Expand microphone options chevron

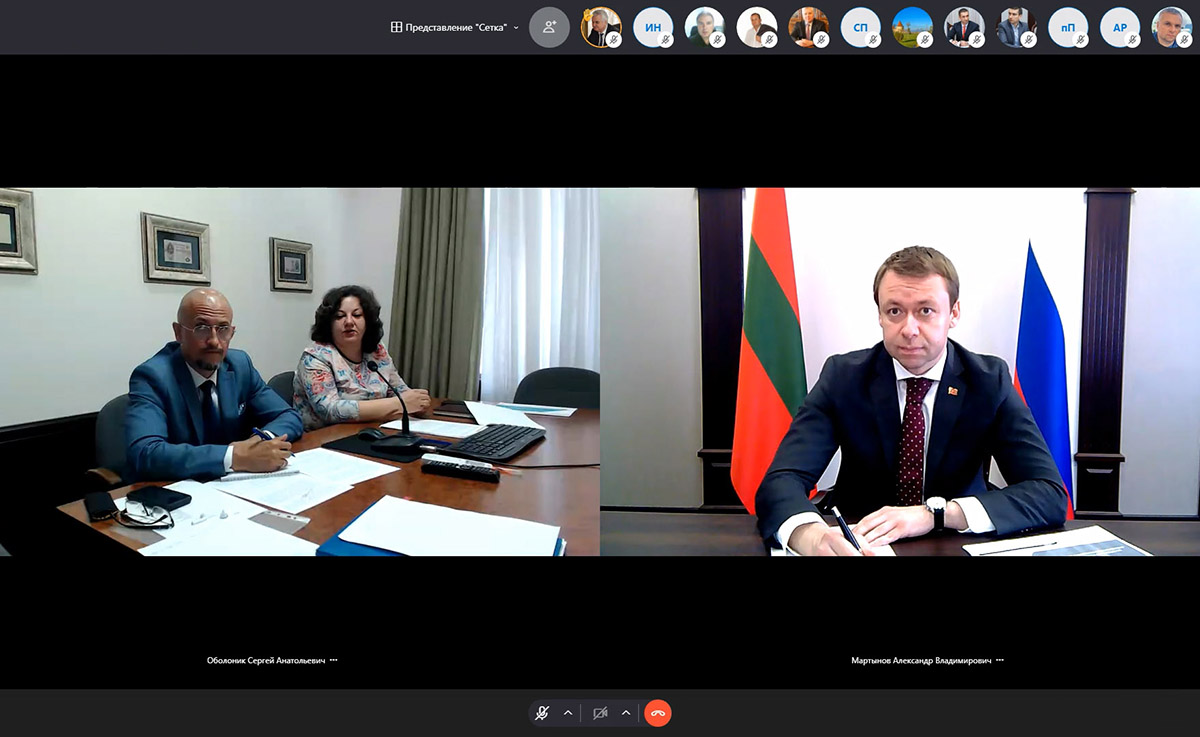click(568, 713)
